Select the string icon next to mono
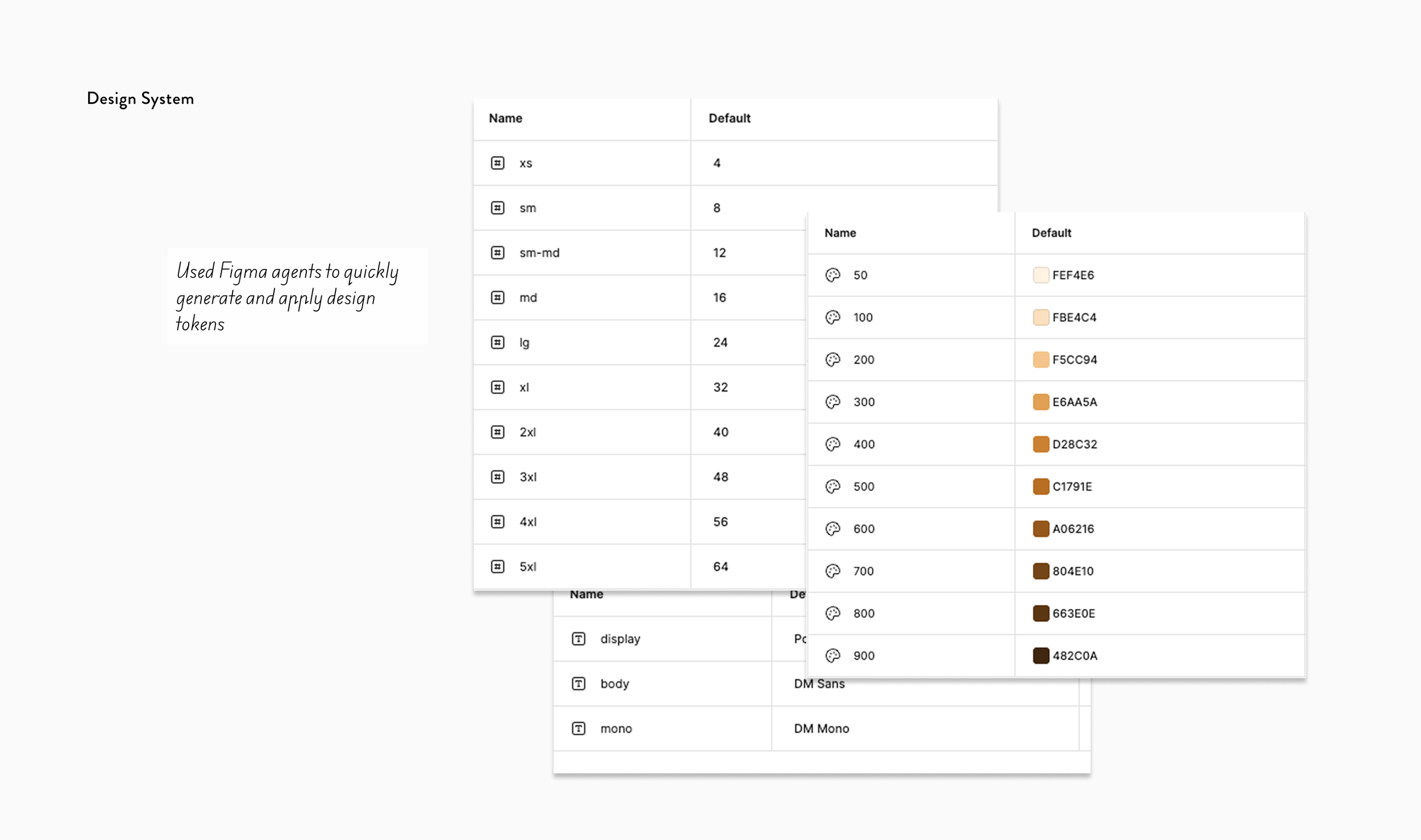Viewport: 1421px width, 840px height. 579,729
